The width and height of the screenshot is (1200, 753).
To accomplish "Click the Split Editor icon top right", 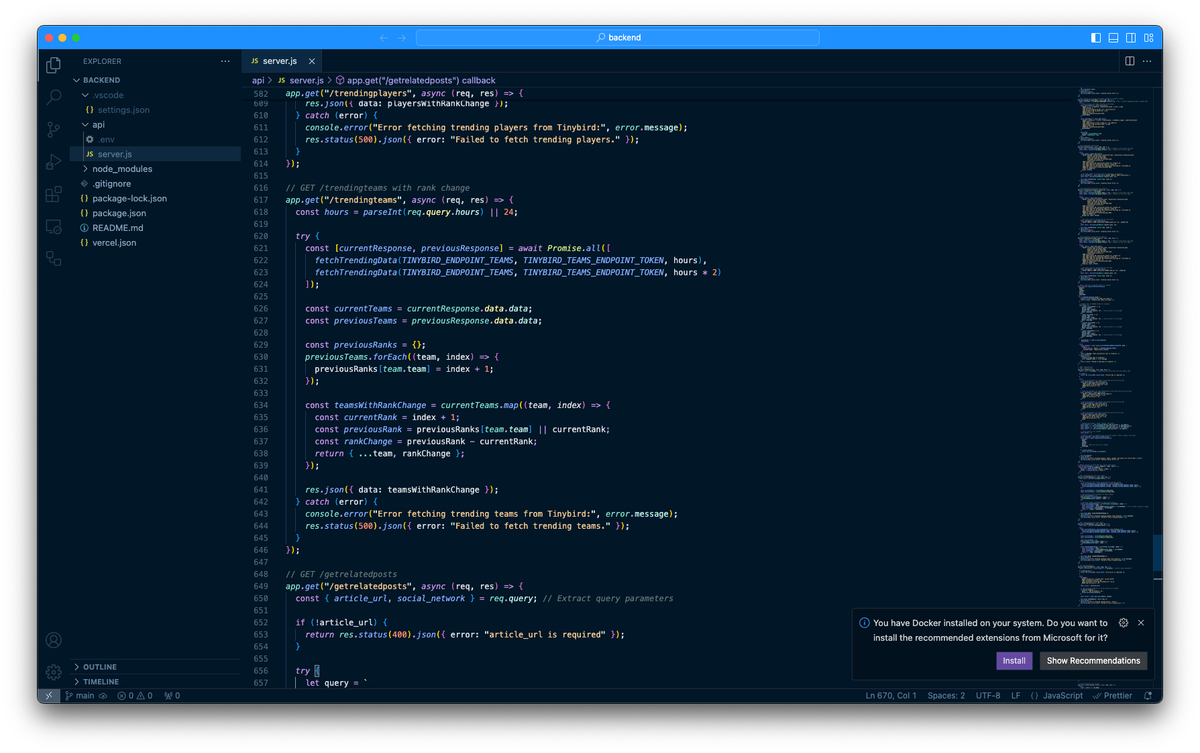I will (1130, 61).
